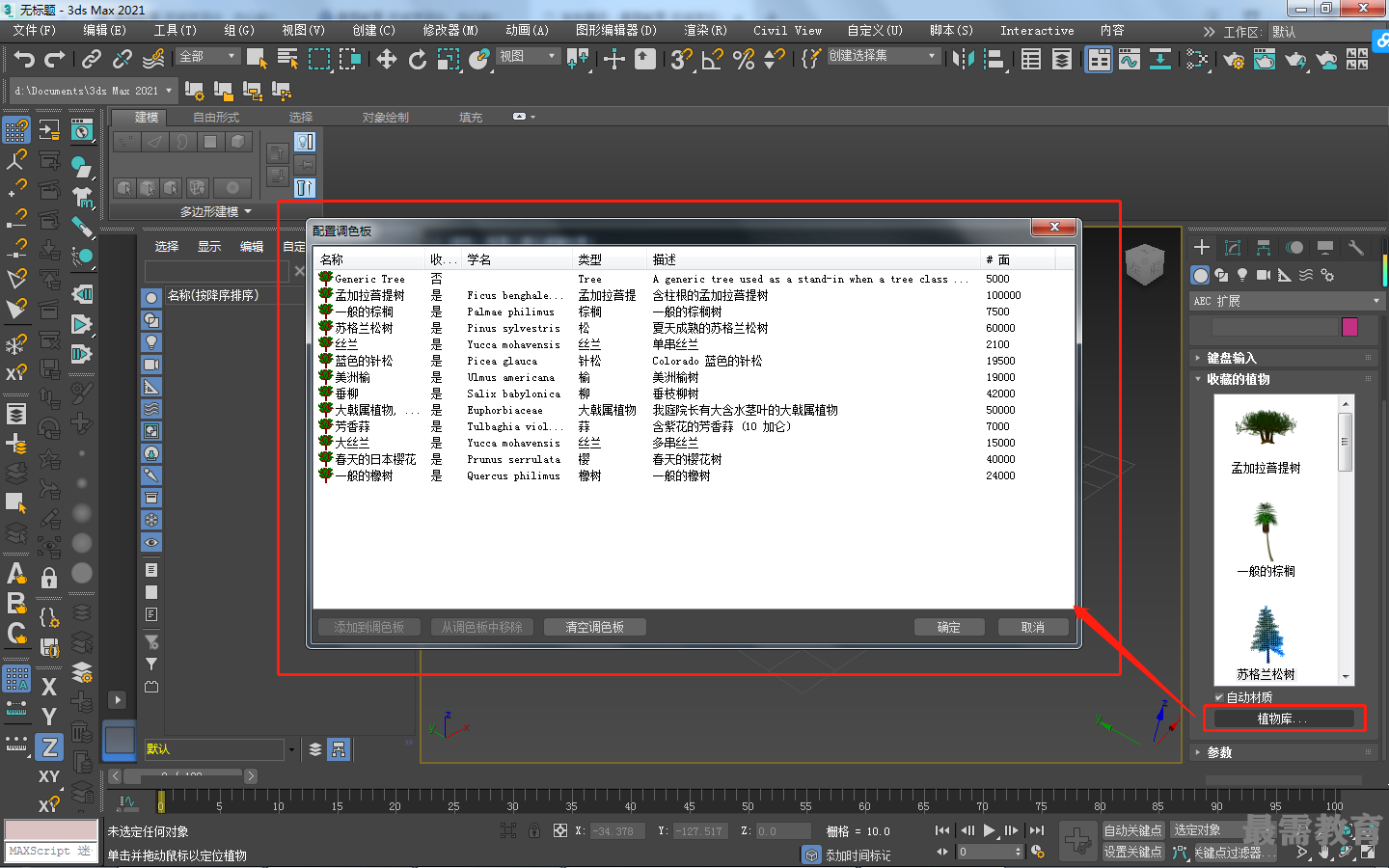1389x868 pixels.
Task: Click Go to Start playback button
Action: (x=942, y=830)
